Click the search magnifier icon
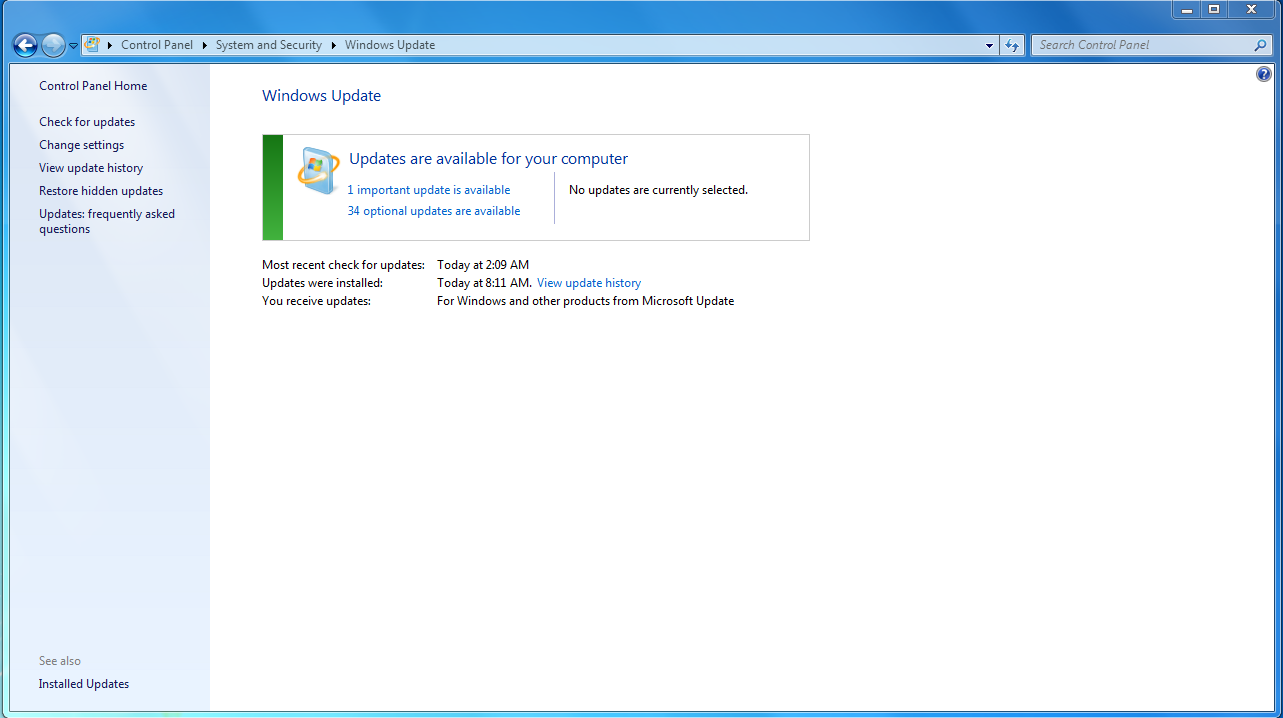Viewport: 1283px width, 718px height. point(1261,45)
